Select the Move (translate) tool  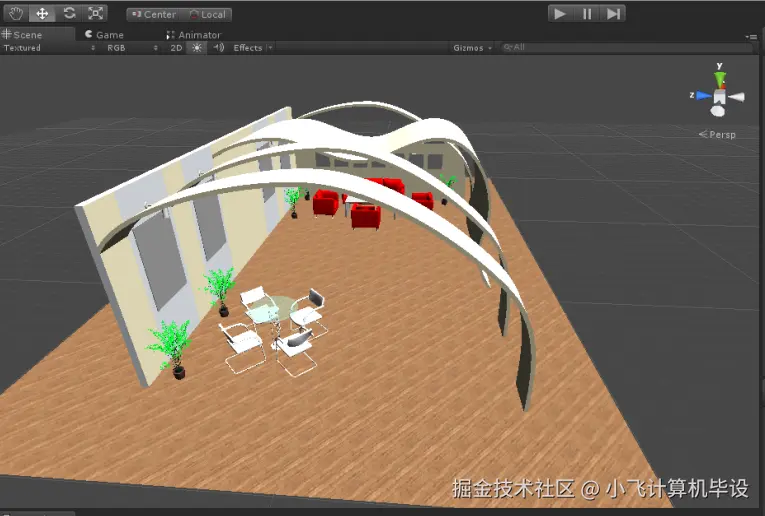[x=42, y=13]
